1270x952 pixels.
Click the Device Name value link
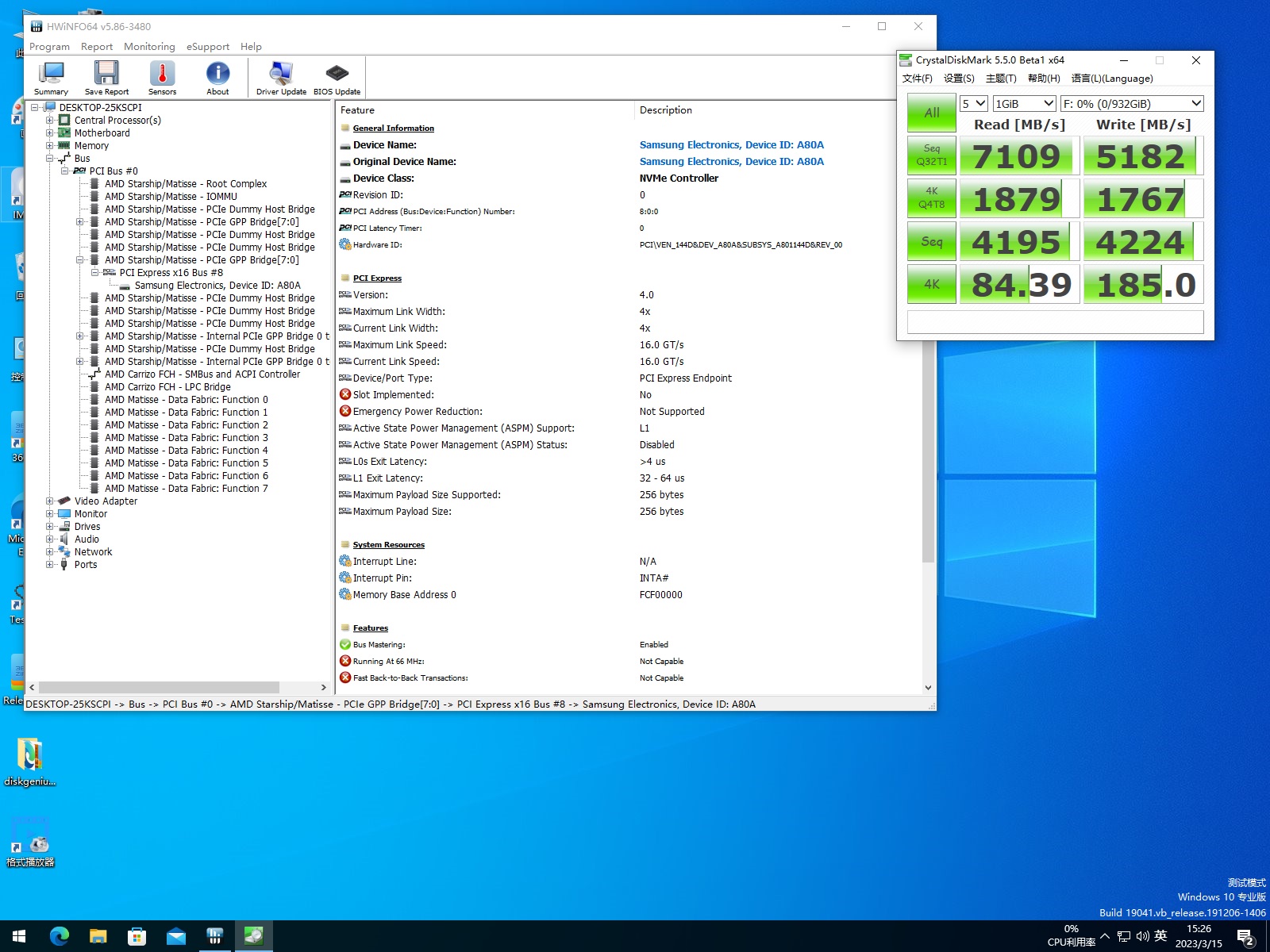click(732, 145)
